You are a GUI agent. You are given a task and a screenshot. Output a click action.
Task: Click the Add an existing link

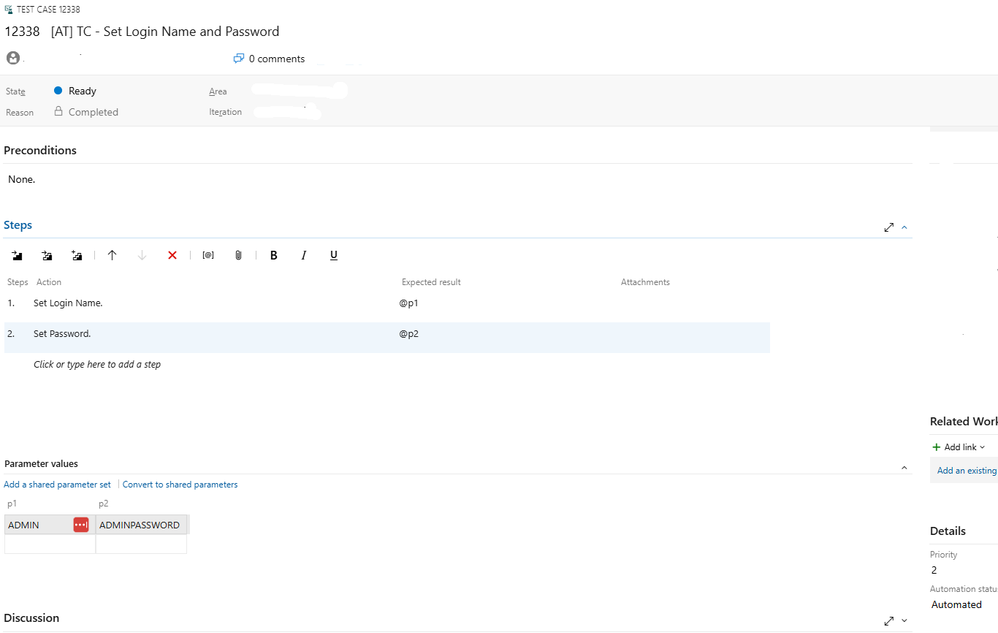pos(967,471)
